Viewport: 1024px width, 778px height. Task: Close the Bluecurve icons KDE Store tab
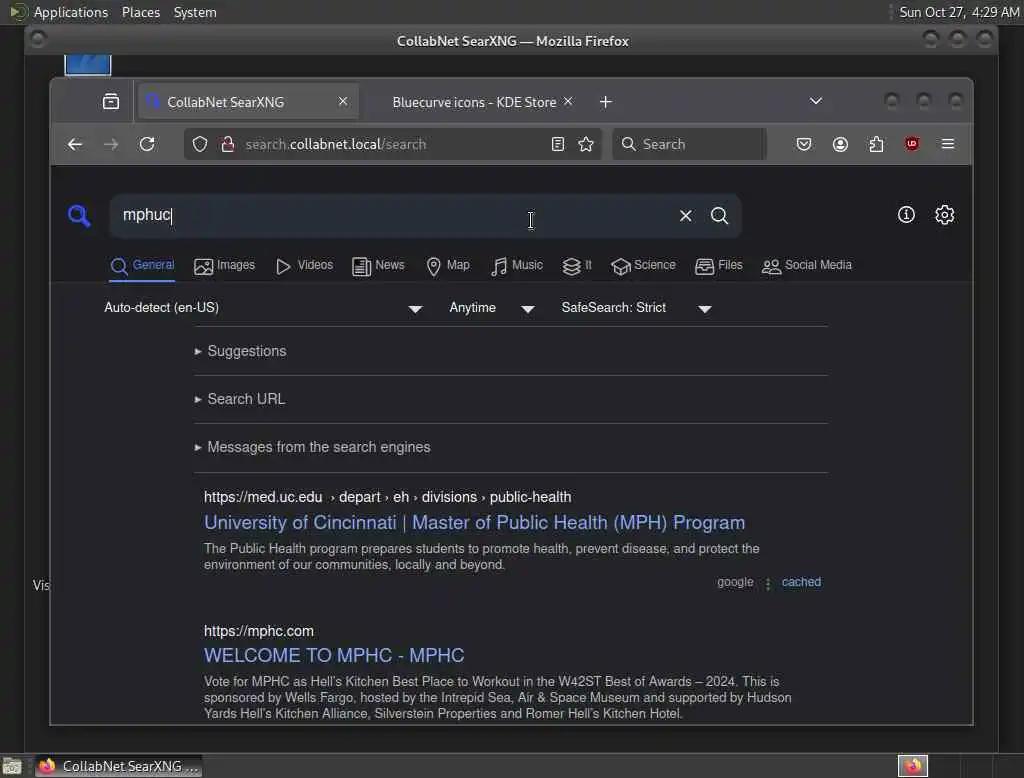coord(568,101)
